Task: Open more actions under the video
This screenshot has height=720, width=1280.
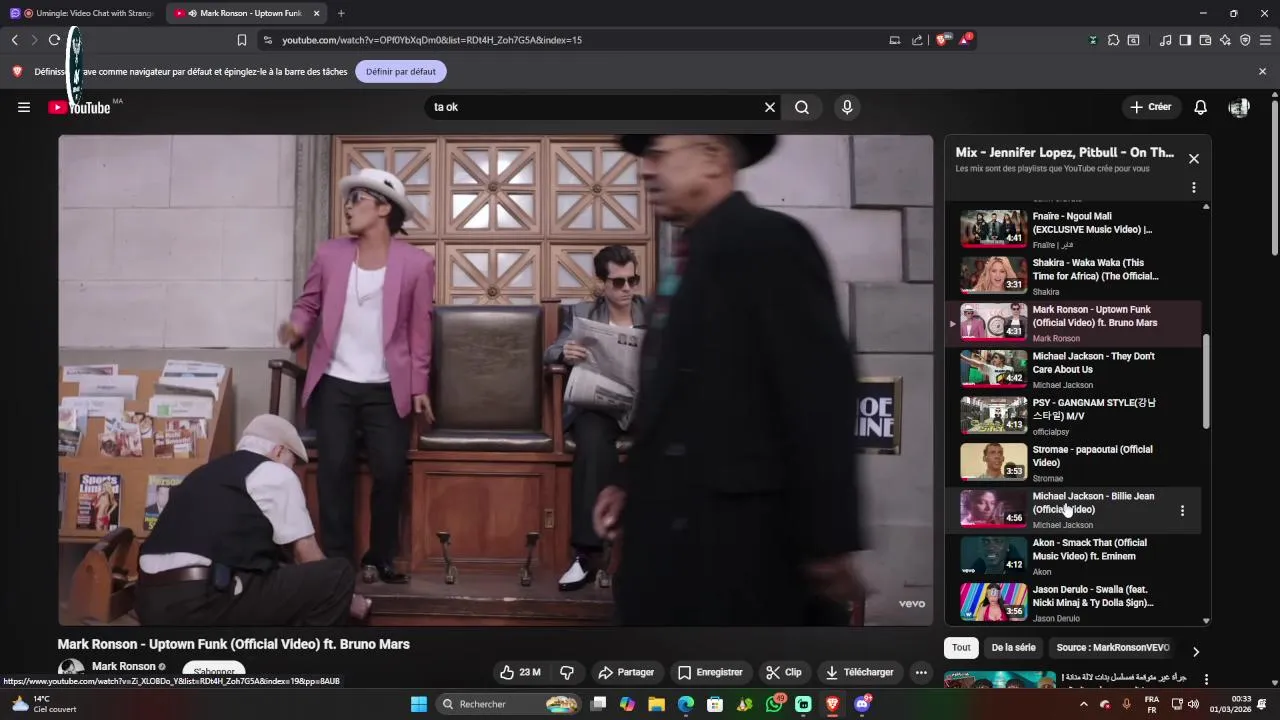Action: [921, 672]
